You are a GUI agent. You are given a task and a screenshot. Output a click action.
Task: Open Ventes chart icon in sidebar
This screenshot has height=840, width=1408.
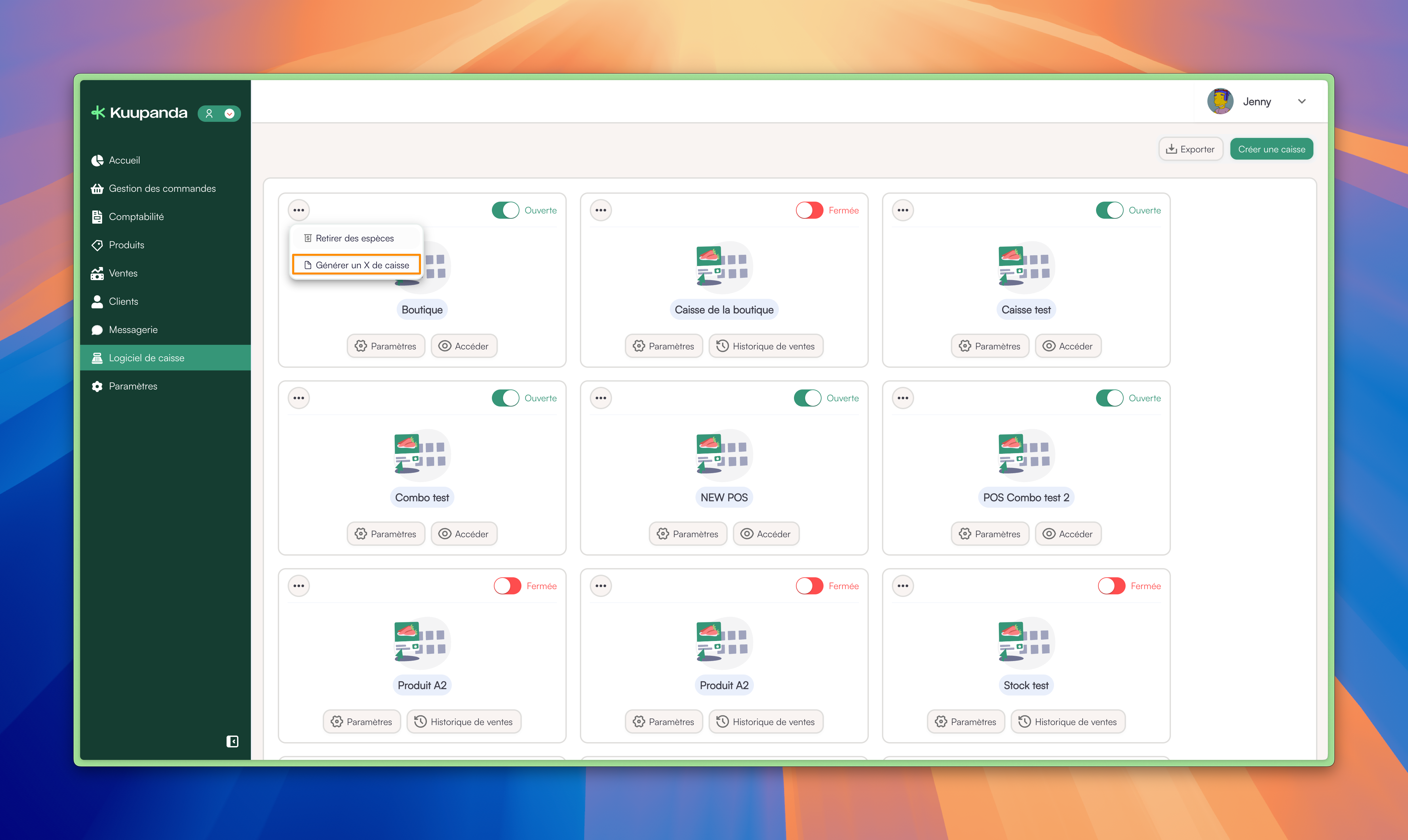point(97,274)
